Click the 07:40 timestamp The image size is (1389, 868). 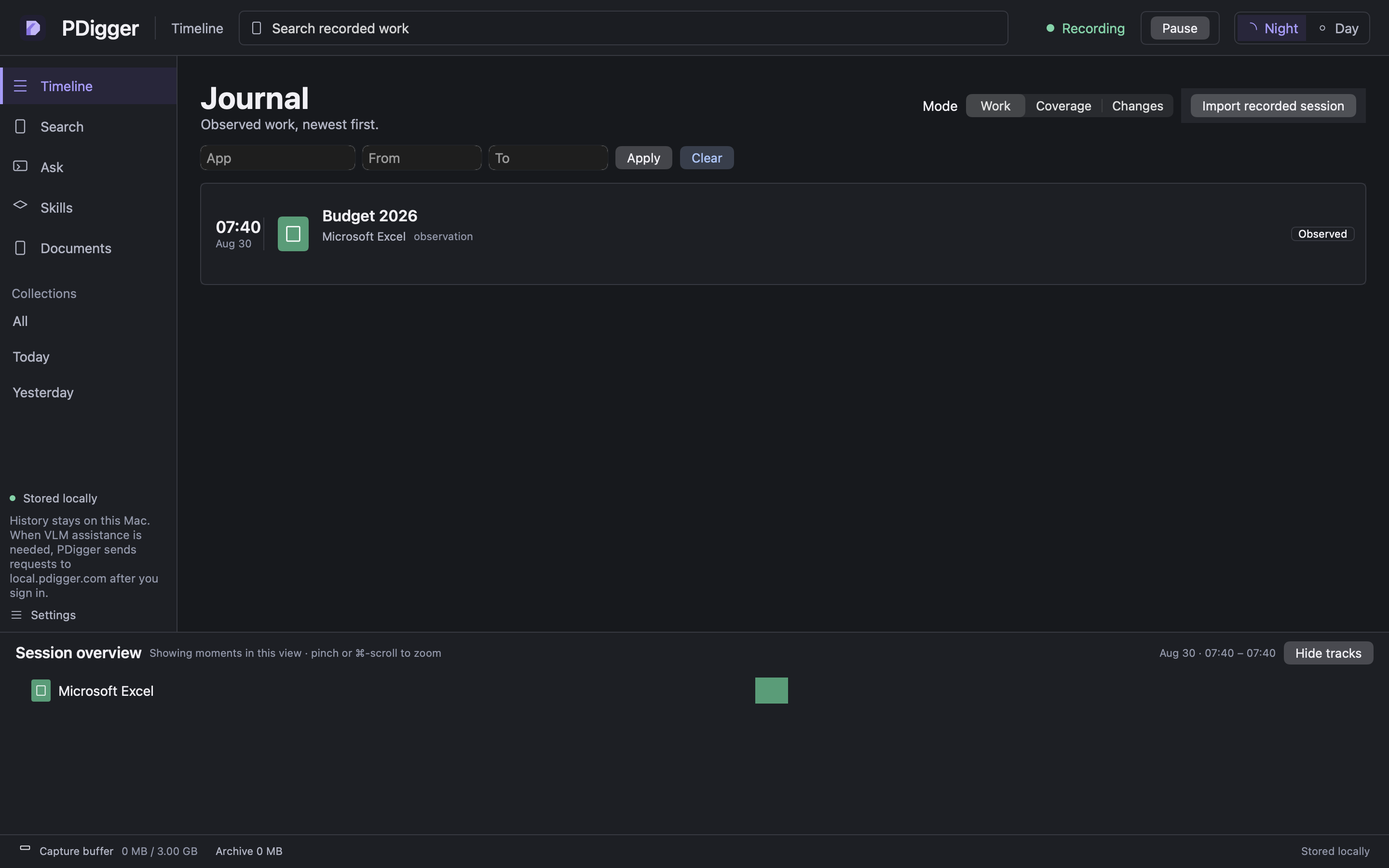pos(238,227)
